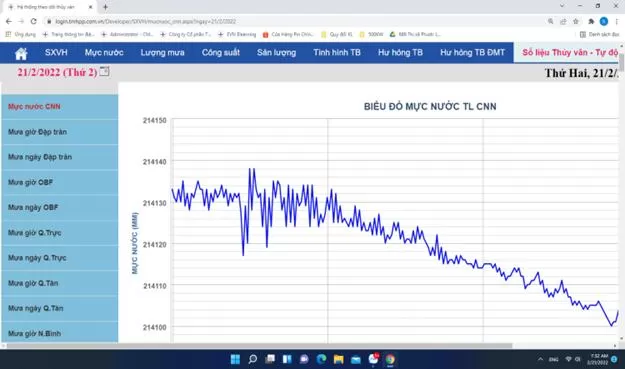Reload the page in browser
This screenshot has height=369, width=625.
[33, 21]
